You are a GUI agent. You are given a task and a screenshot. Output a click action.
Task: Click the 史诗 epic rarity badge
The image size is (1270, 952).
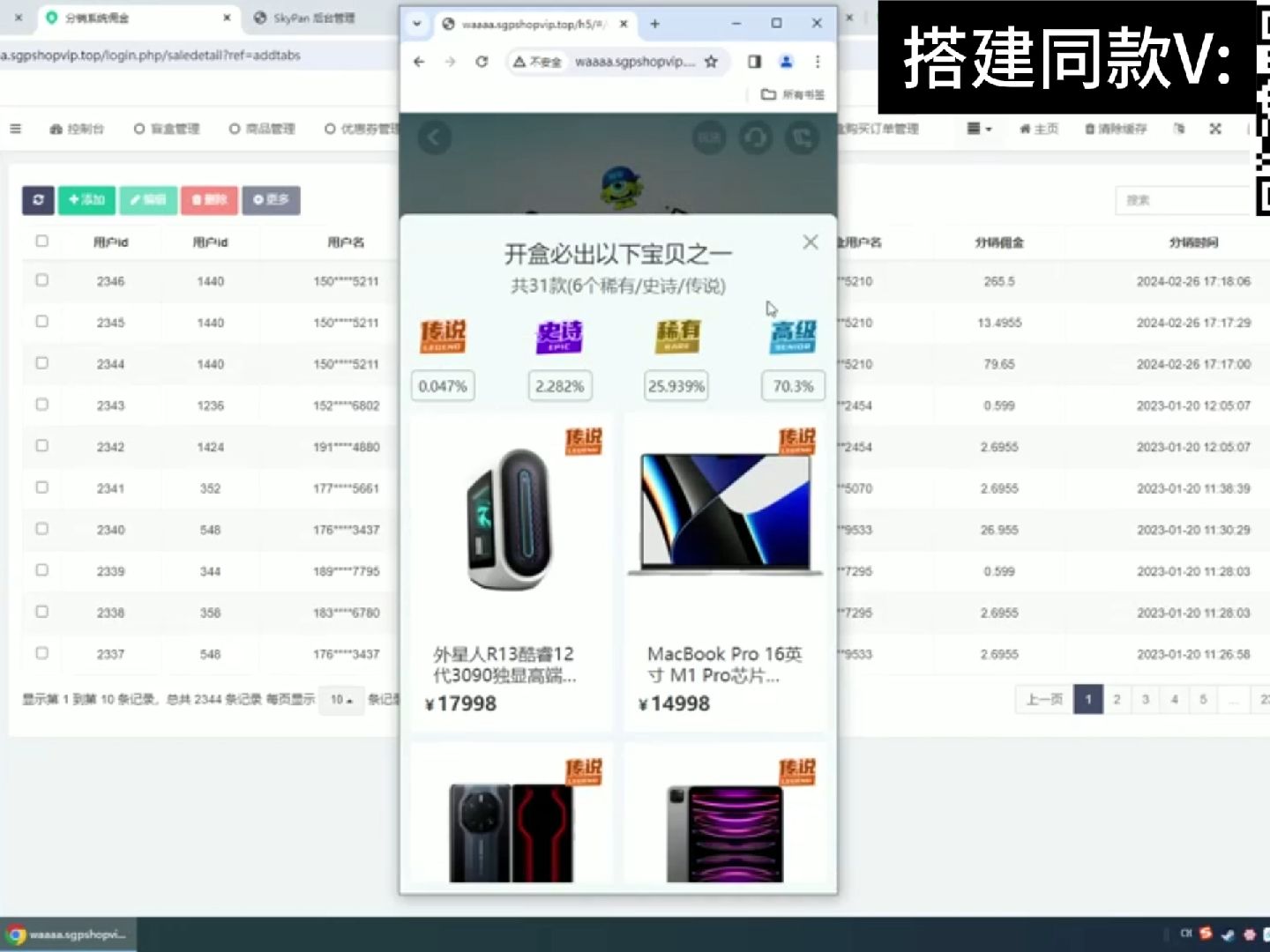coord(560,336)
